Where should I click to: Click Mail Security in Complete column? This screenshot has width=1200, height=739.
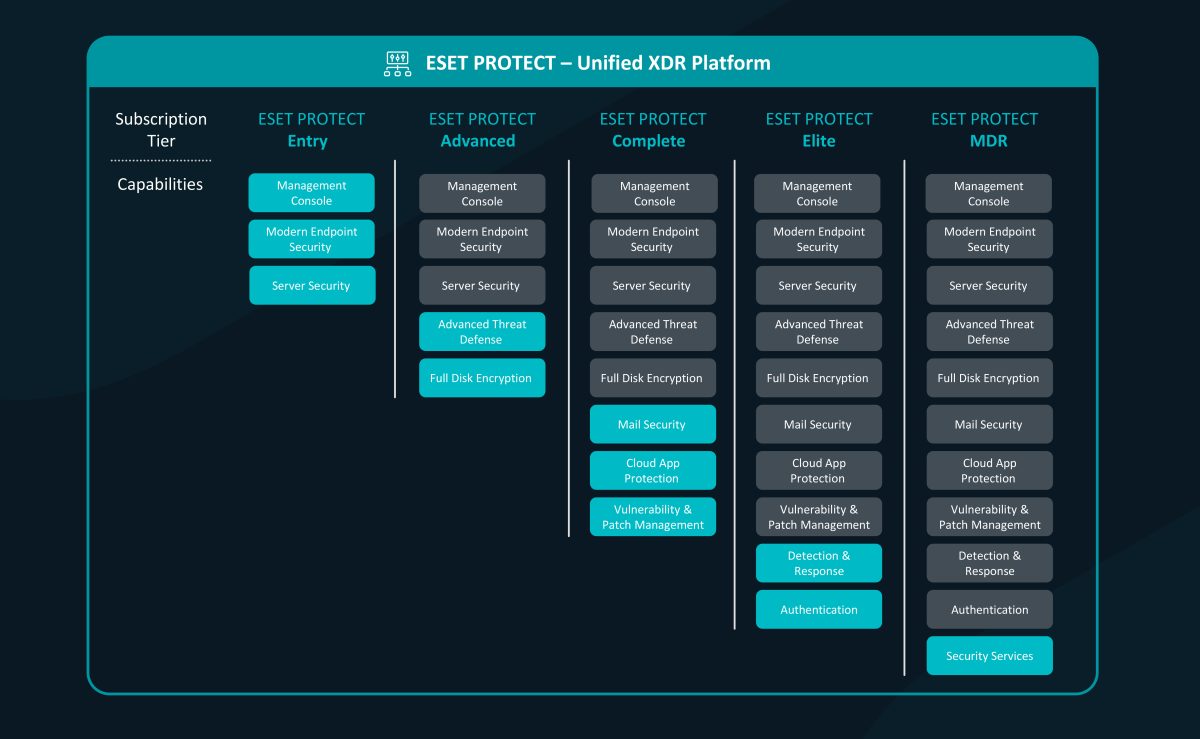click(652, 424)
